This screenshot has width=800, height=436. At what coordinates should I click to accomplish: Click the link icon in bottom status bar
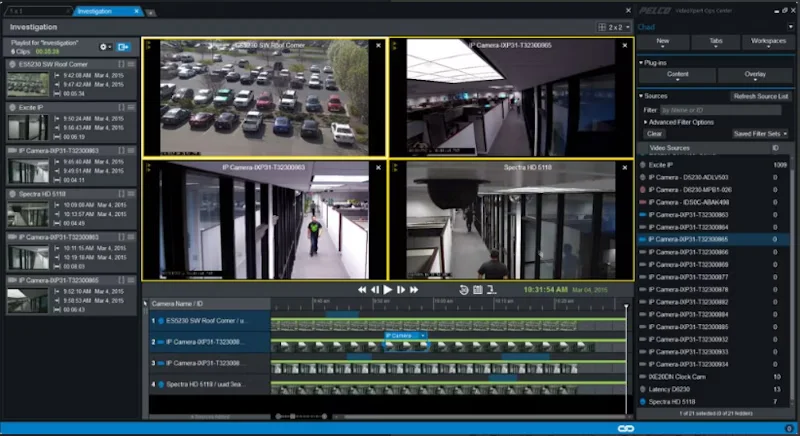tap(625, 428)
